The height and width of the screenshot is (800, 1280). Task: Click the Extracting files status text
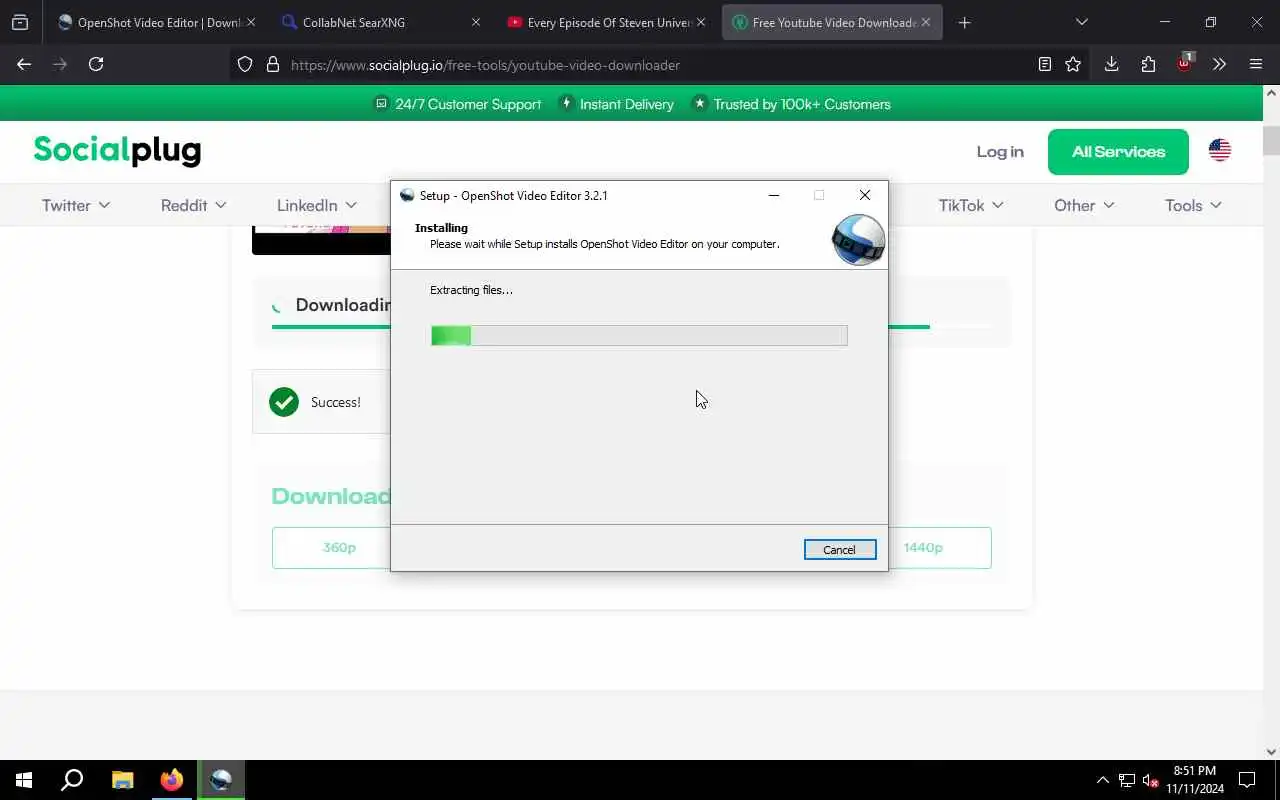(471, 290)
